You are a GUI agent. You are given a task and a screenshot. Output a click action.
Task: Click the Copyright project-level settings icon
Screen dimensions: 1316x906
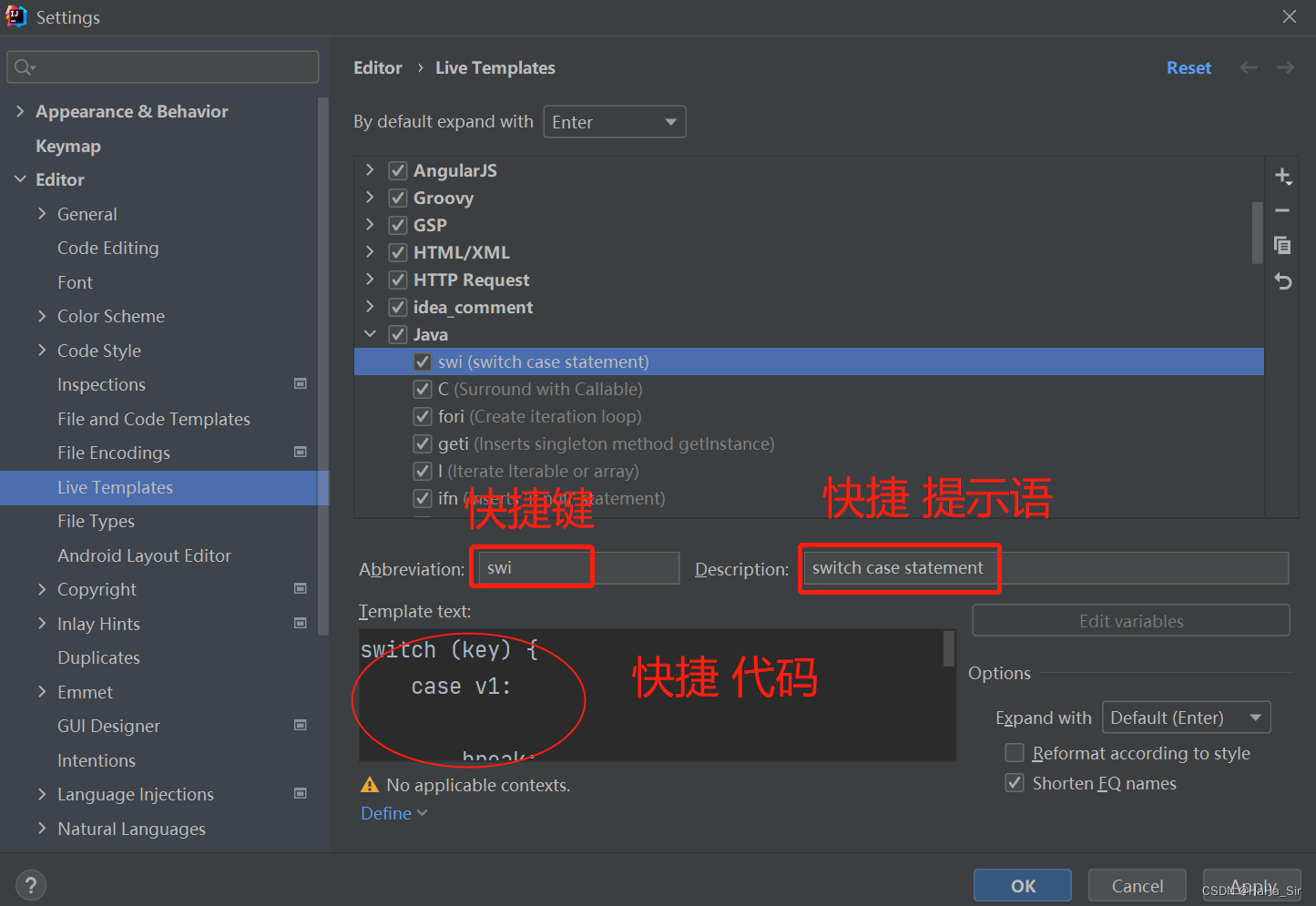pos(301,588)
